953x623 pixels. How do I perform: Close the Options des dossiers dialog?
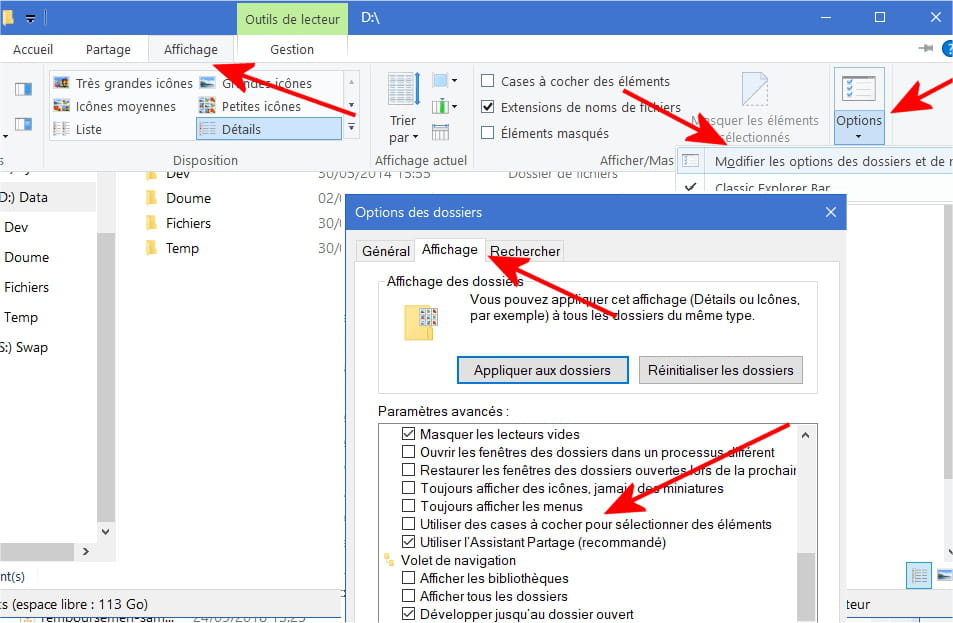click(x=831, y=212)
